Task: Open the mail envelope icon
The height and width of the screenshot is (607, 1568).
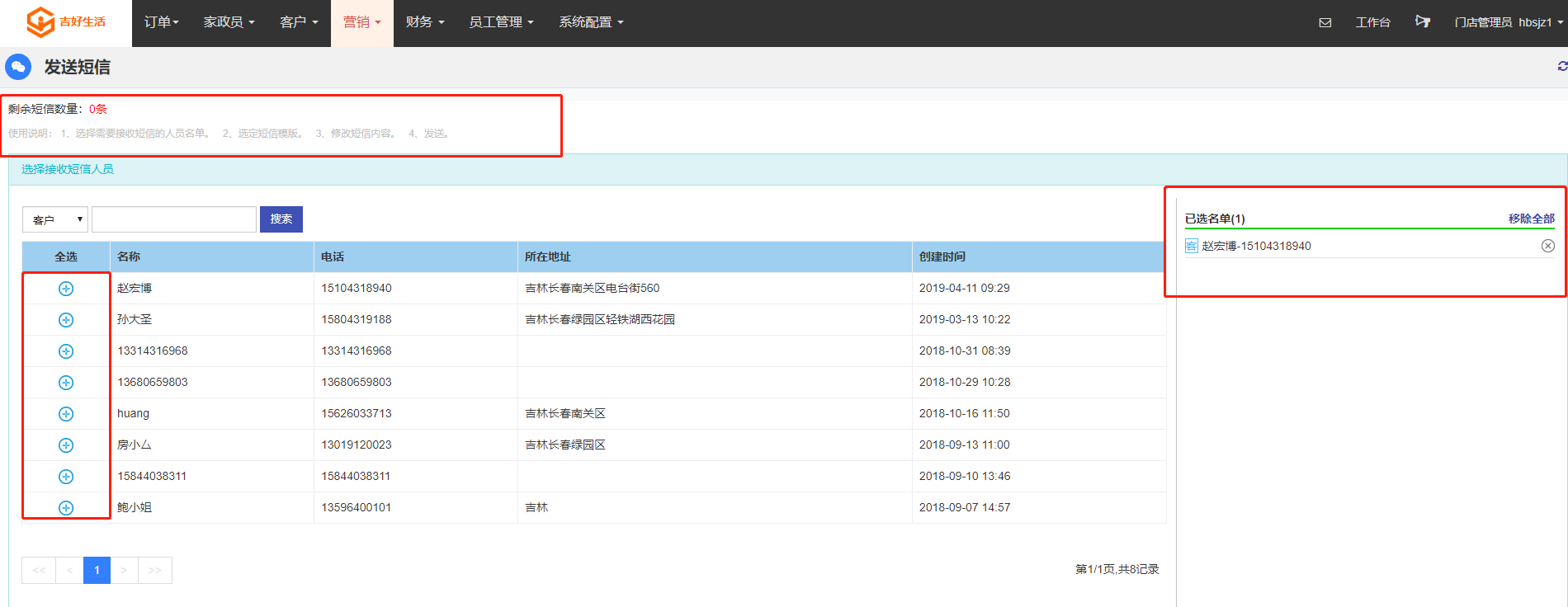Action: (1325, 22)
